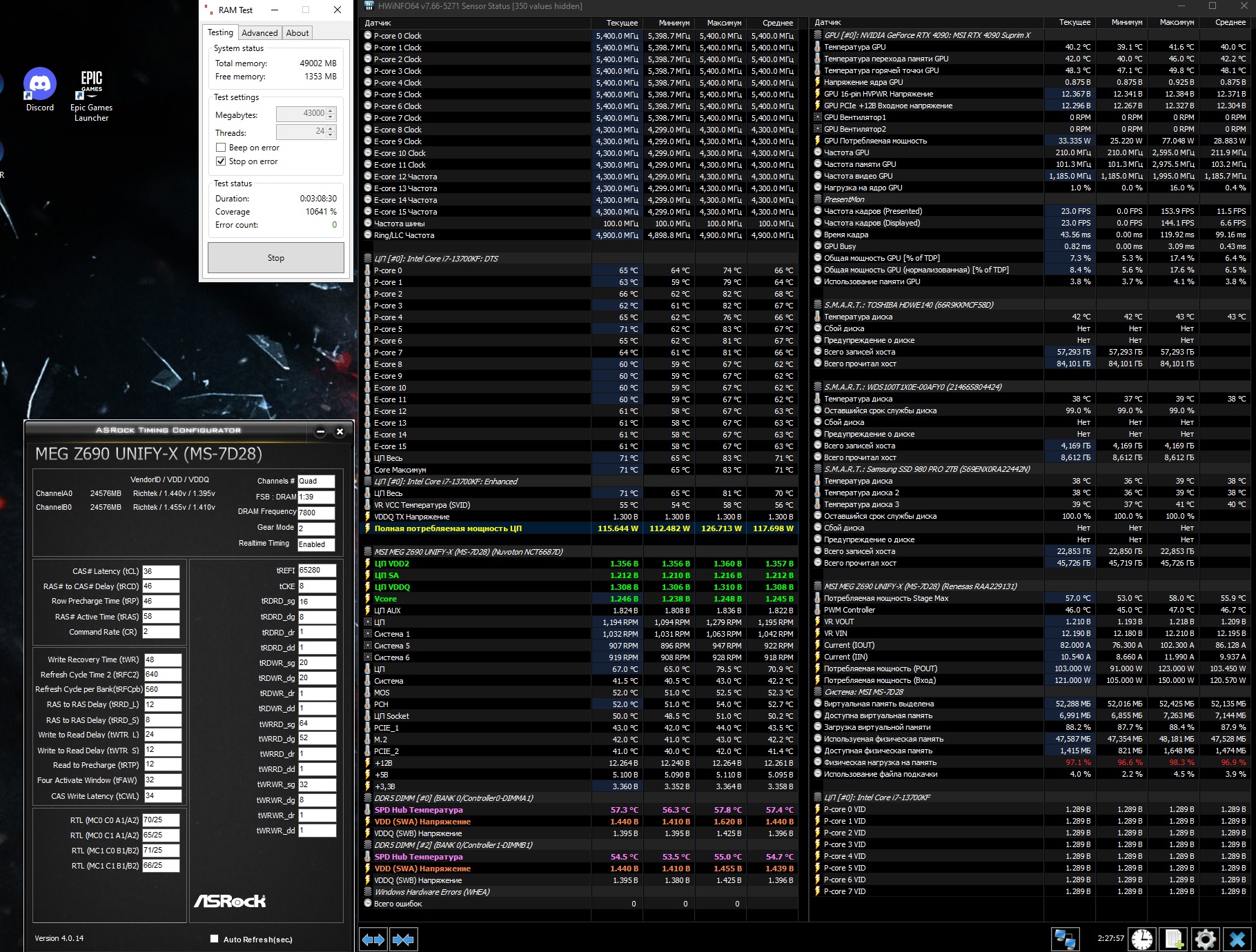Click the icon beside Ring/LLC Частота
Screen dimensions: 1256x952
368,235
